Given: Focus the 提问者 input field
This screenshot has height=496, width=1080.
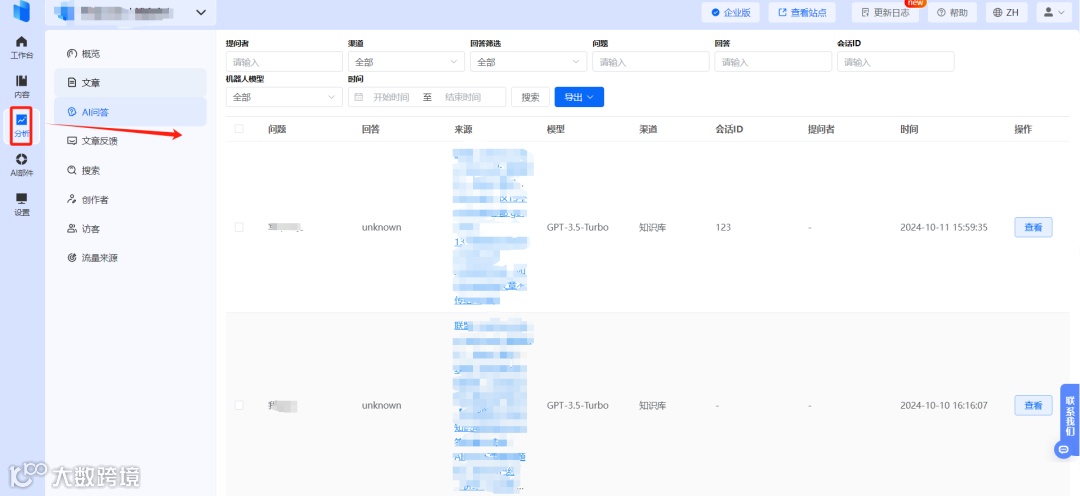Looking at the screenshot, I should [x=284, y=62].
